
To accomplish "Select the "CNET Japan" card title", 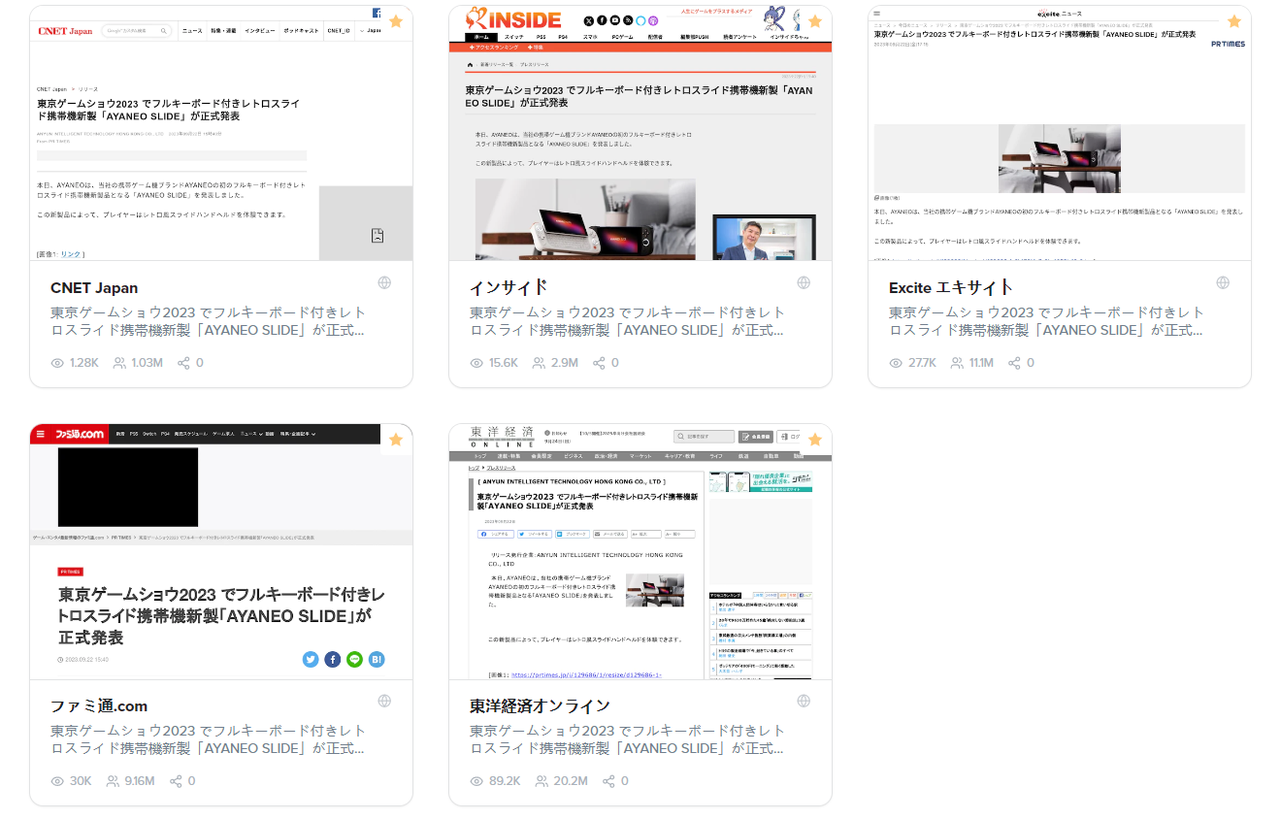I will [94, 288].
